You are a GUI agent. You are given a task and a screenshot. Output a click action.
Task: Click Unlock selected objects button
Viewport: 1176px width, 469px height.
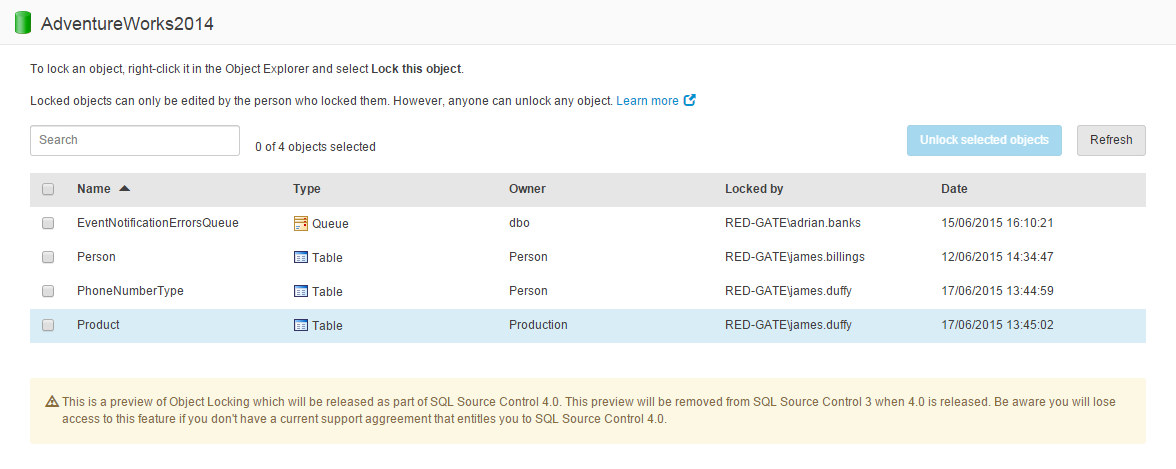pos(984,140)
